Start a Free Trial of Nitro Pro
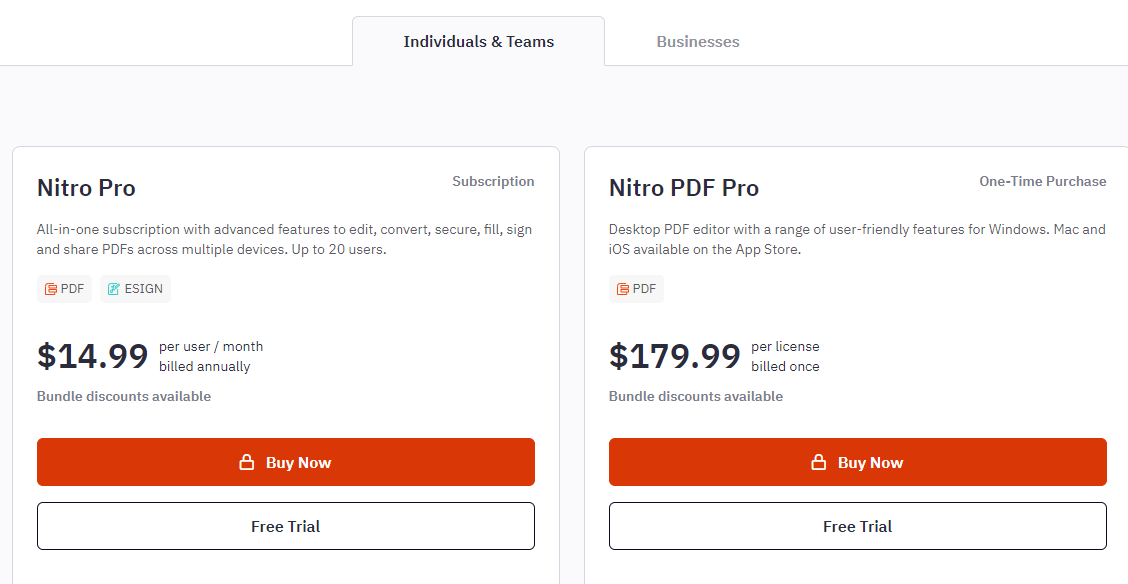Image resolution: width=1128 pixels, height=584 pixels. [x=286, y=525]
